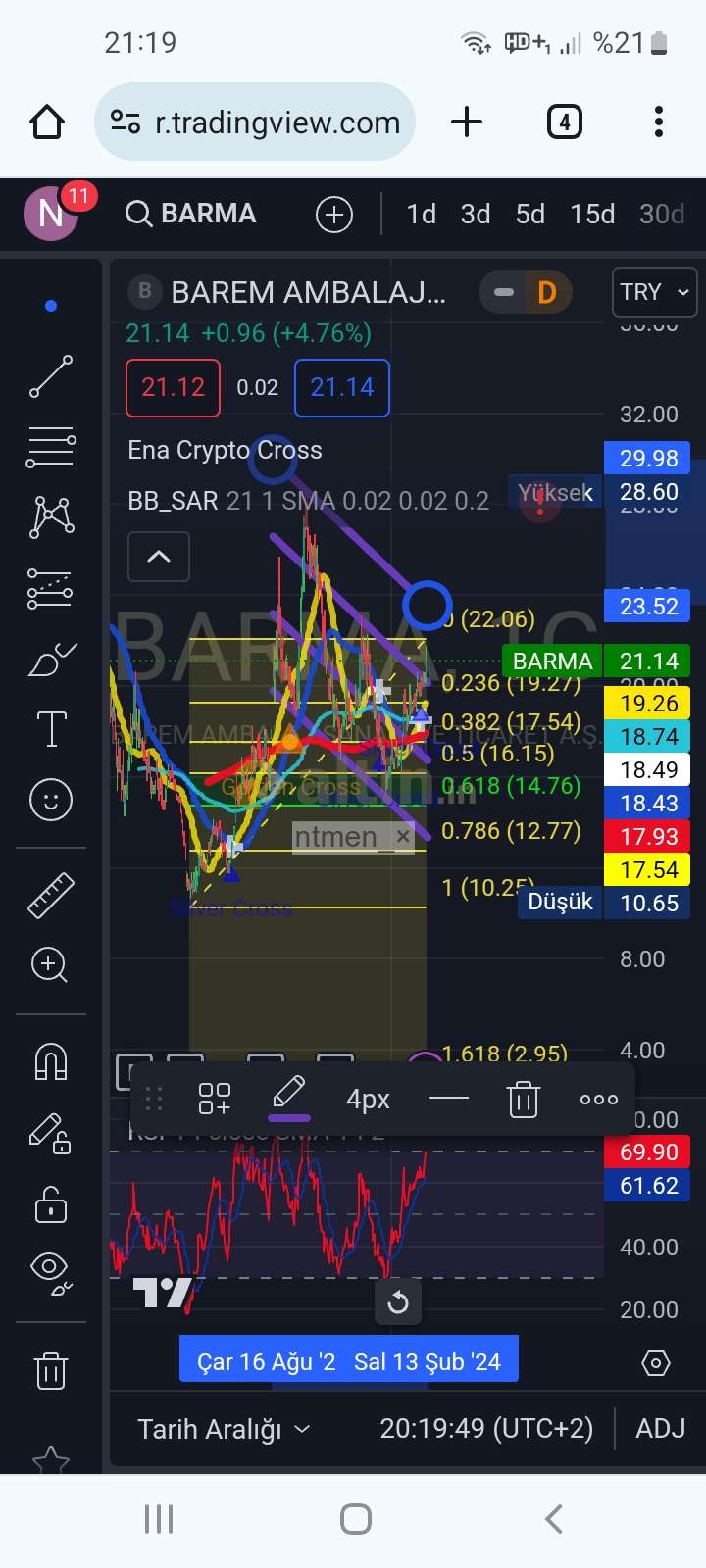Image resolution: width=706 pixels, height=1568 pixels.
Task: Select the 5d timeframe
Action: pos(530,214)
